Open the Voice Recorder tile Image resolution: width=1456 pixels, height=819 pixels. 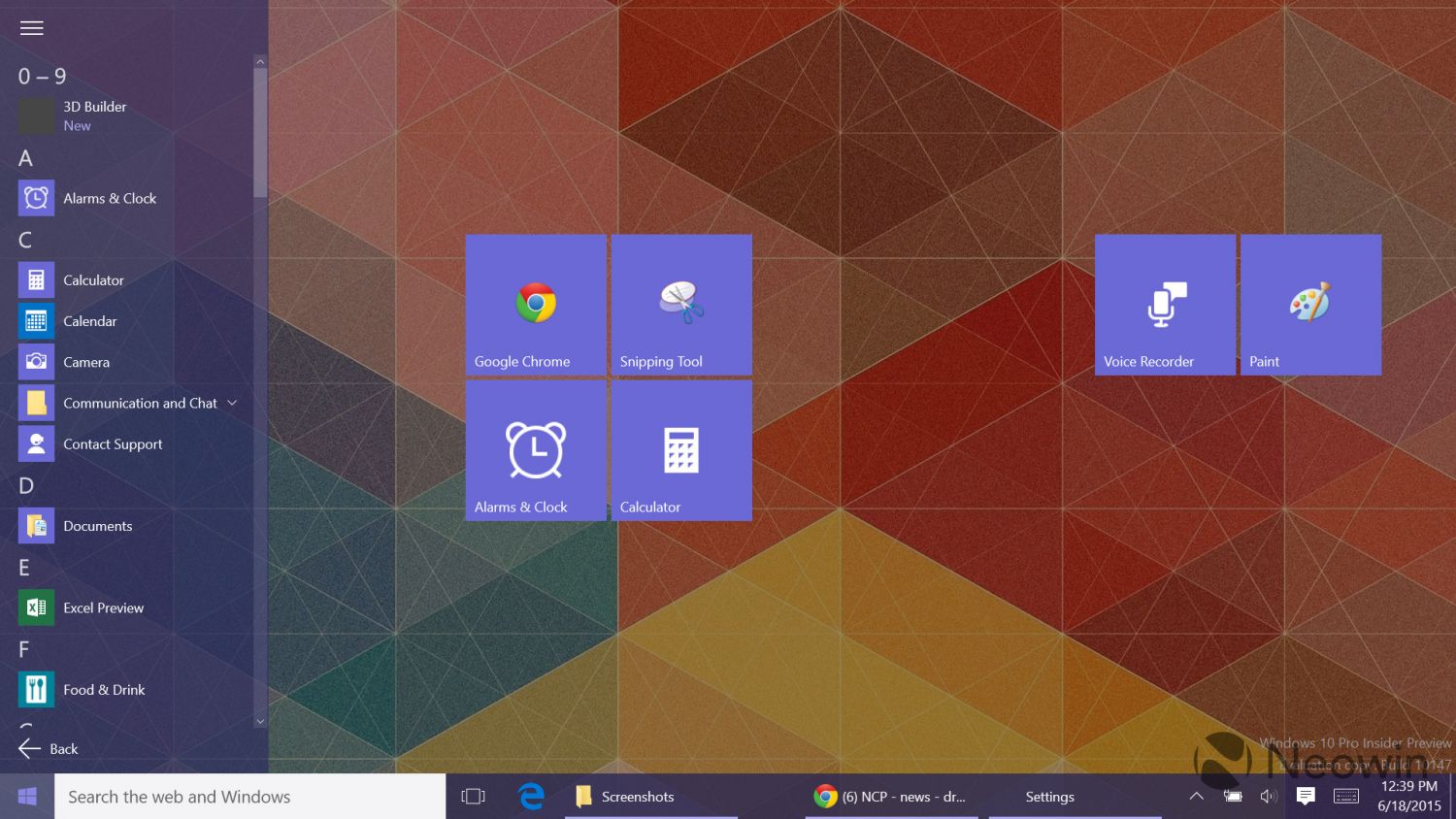tap(1165, 305)
